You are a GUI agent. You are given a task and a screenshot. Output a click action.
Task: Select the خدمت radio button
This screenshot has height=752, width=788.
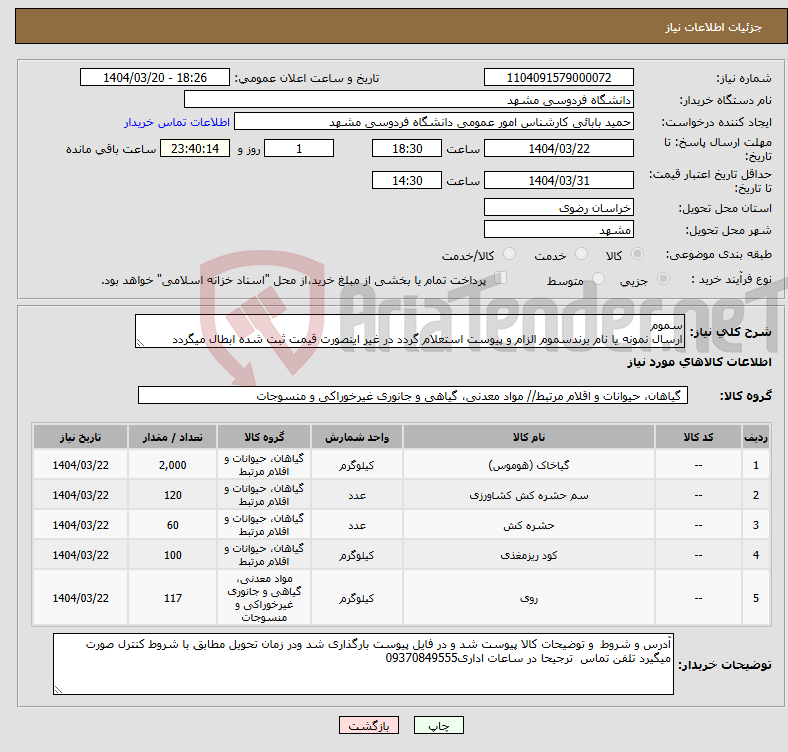click(x=581, y=254)
